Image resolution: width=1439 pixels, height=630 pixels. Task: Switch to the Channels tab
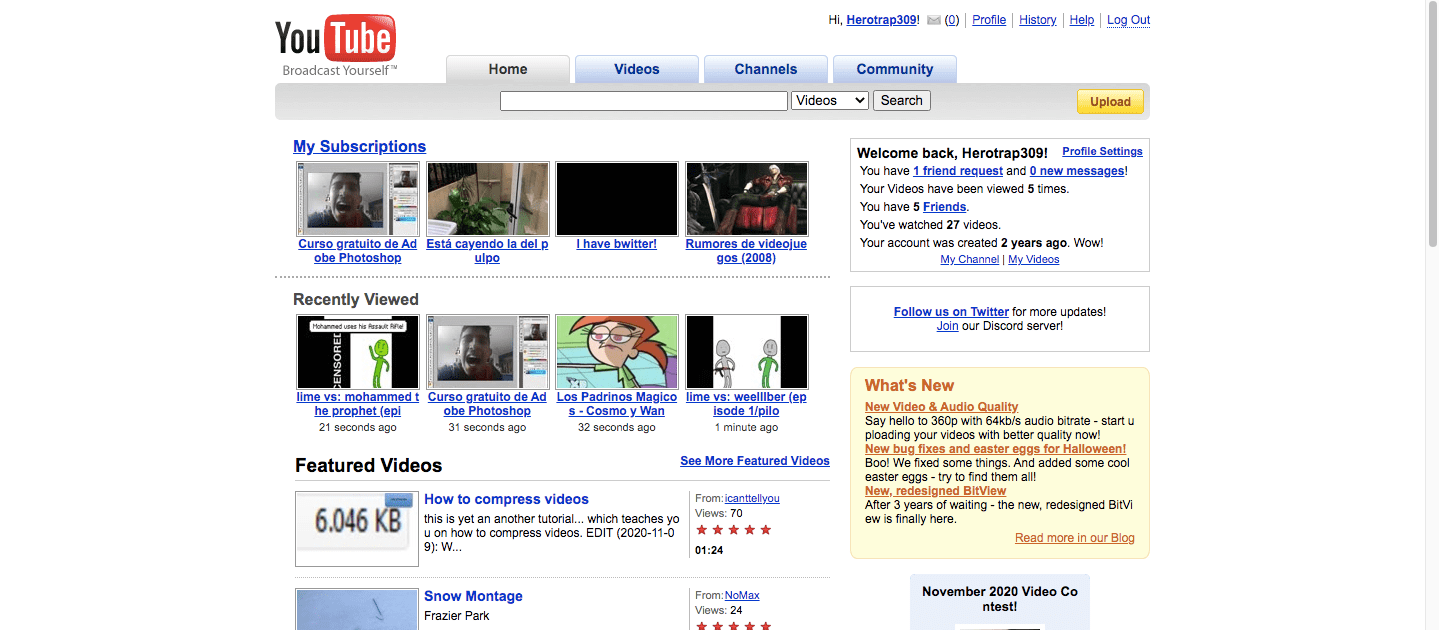765,68
